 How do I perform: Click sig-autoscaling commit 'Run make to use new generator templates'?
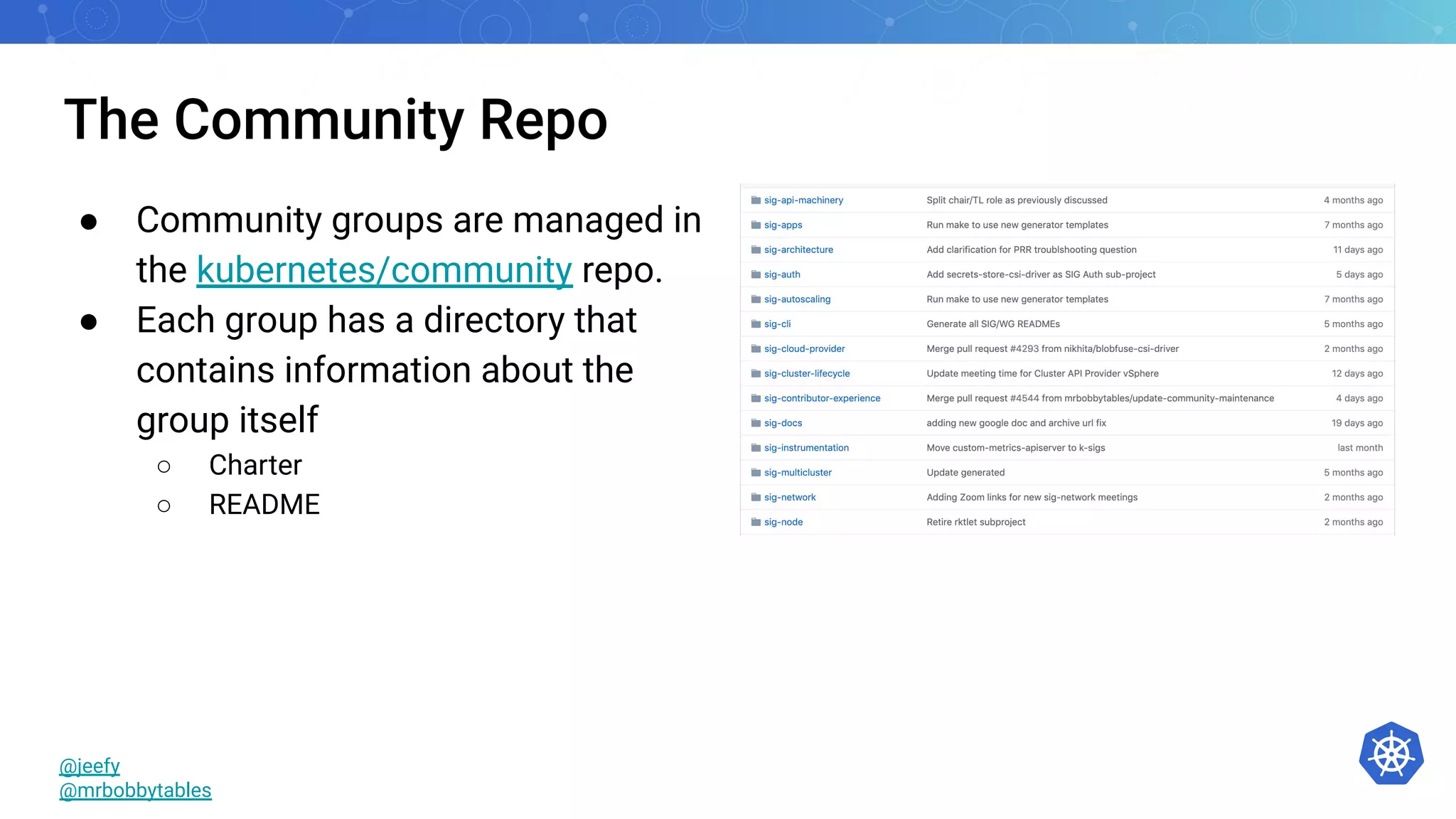pos(1017,299)
